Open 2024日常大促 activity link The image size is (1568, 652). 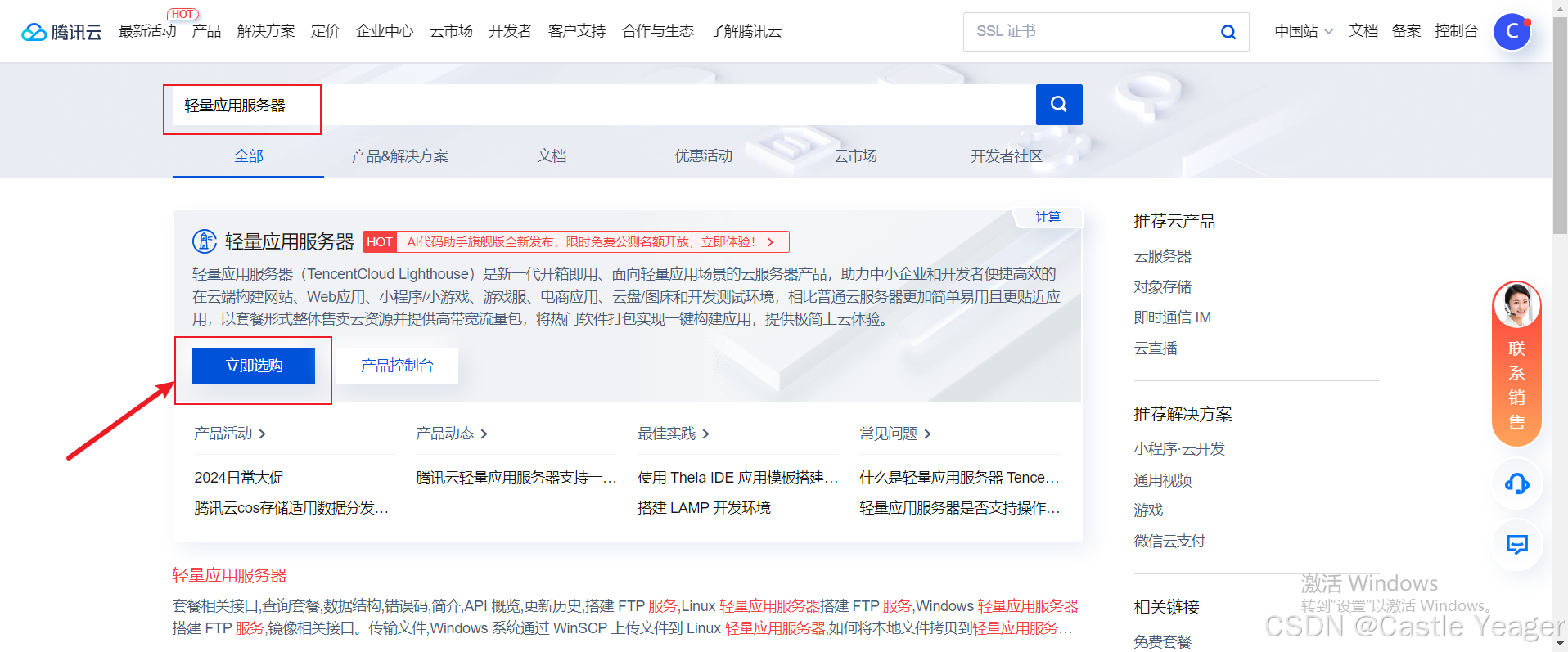(239, 478)
